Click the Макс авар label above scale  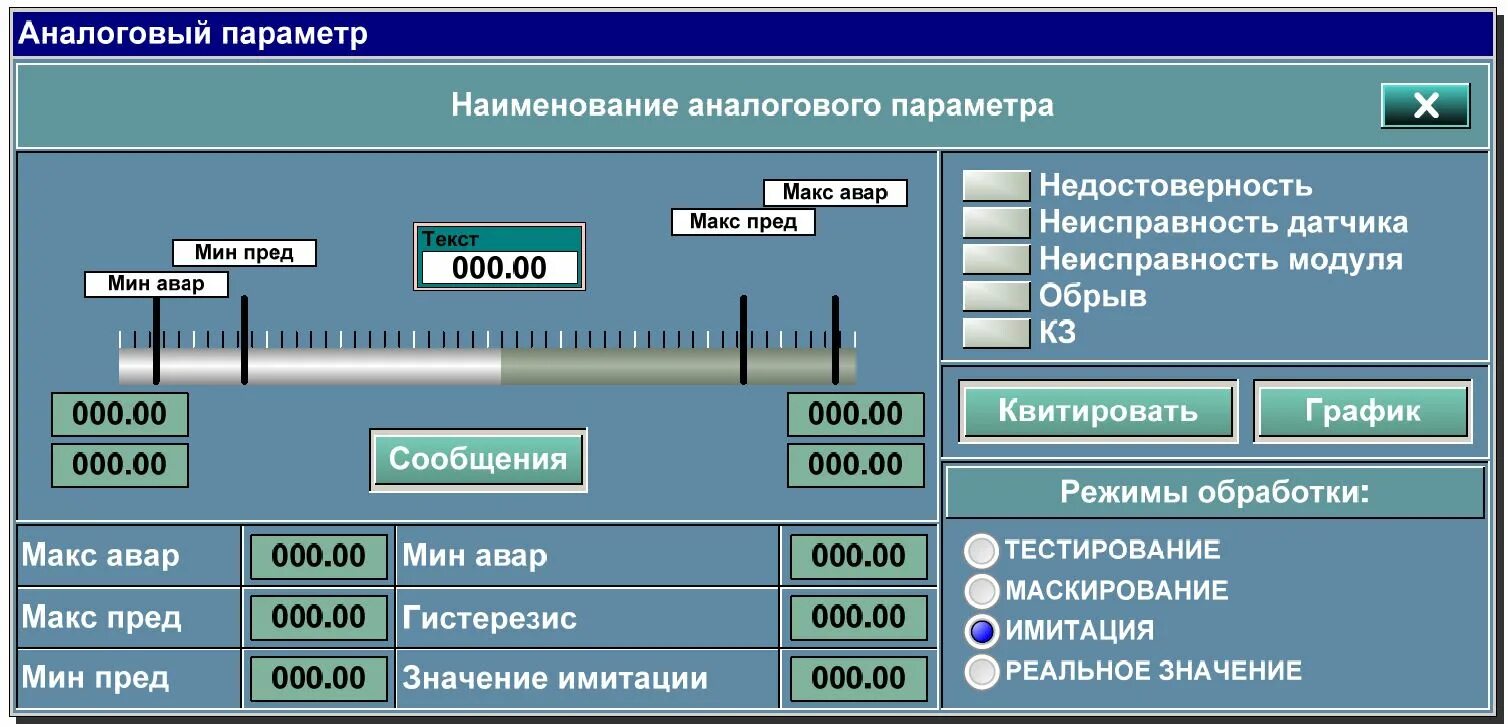[x=835, y=193]
